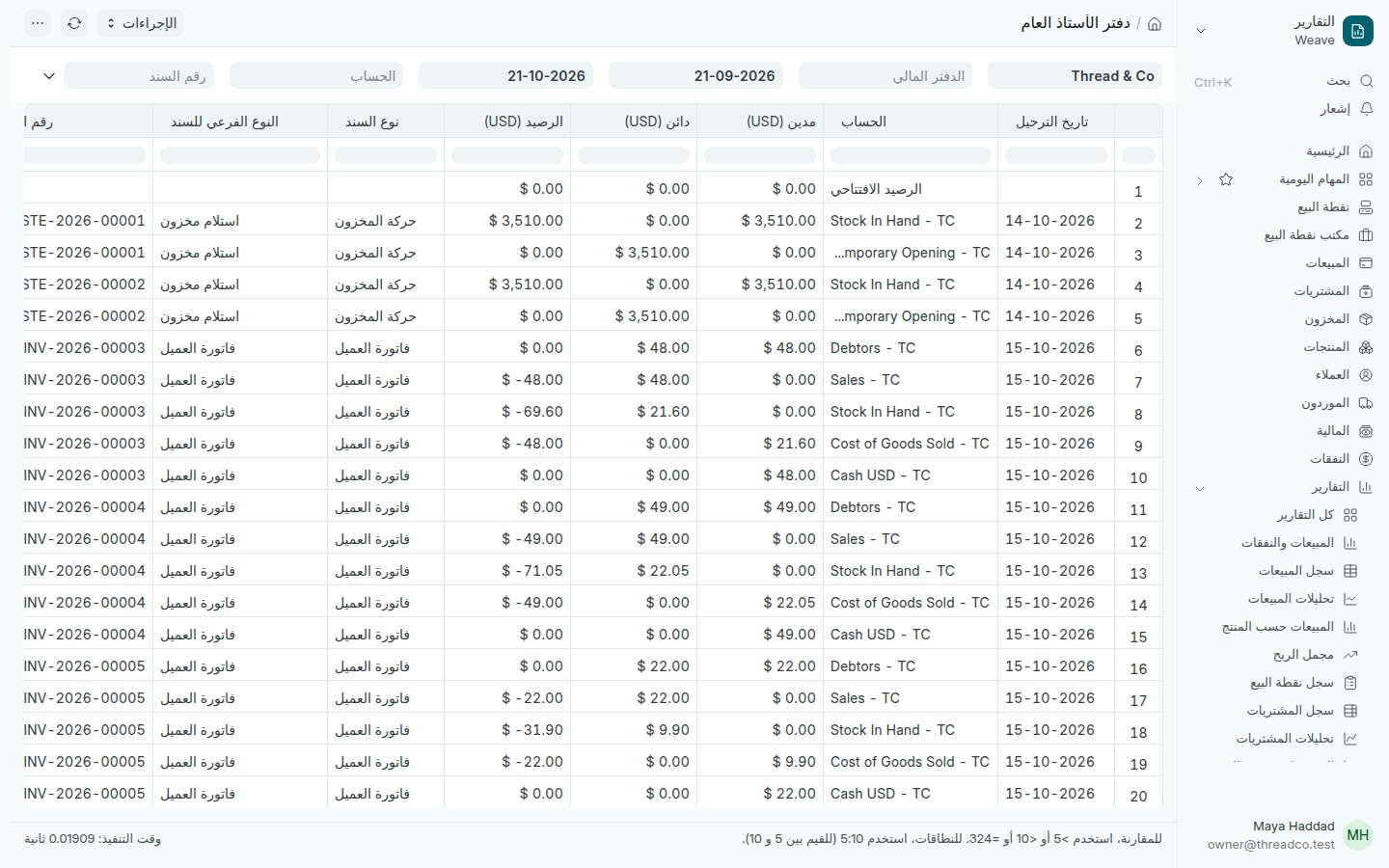Expand the المهام اليومية chevron
The width and height of the screenshot is (1389, 868).
click(1200, 180)
